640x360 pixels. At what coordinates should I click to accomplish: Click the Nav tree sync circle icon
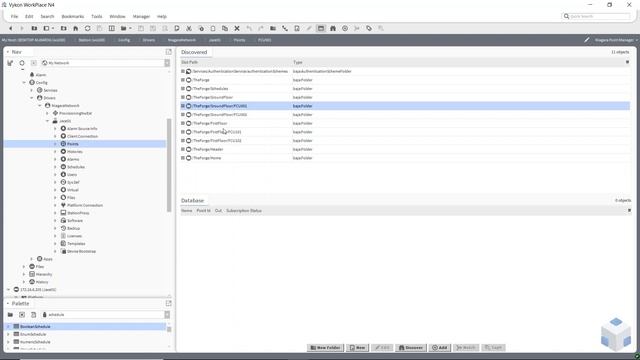pos(22,63)
